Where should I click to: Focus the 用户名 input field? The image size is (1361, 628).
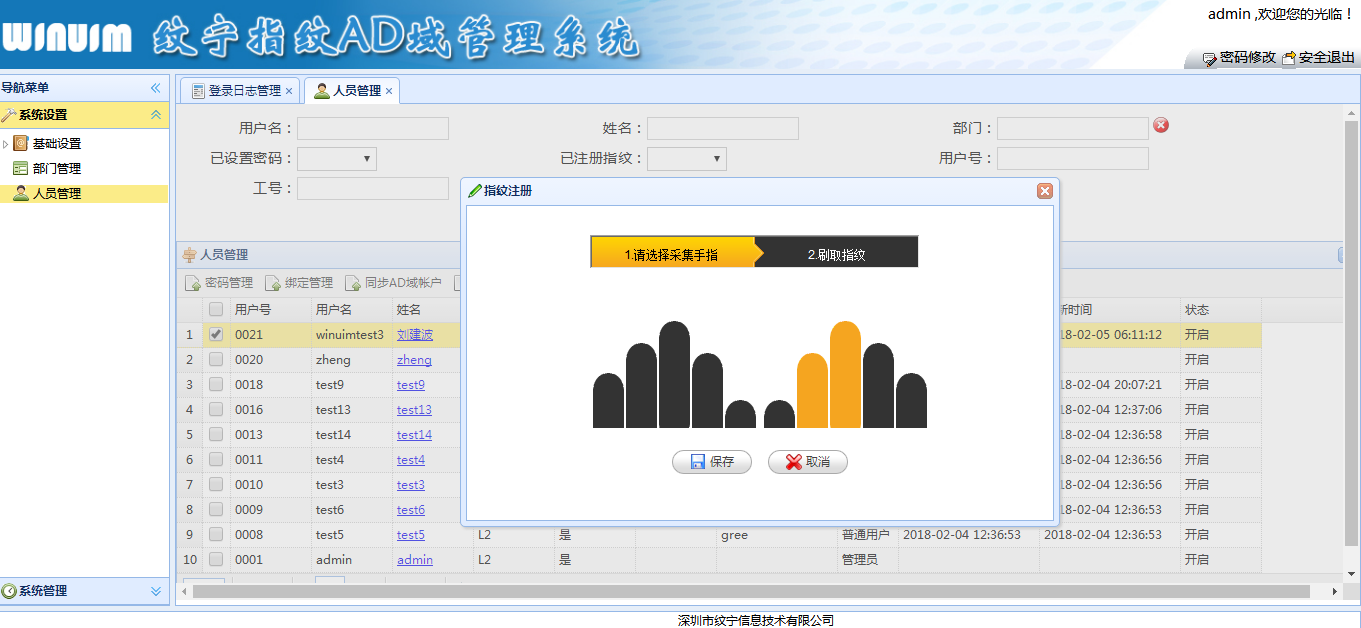[x=373, y=128]
